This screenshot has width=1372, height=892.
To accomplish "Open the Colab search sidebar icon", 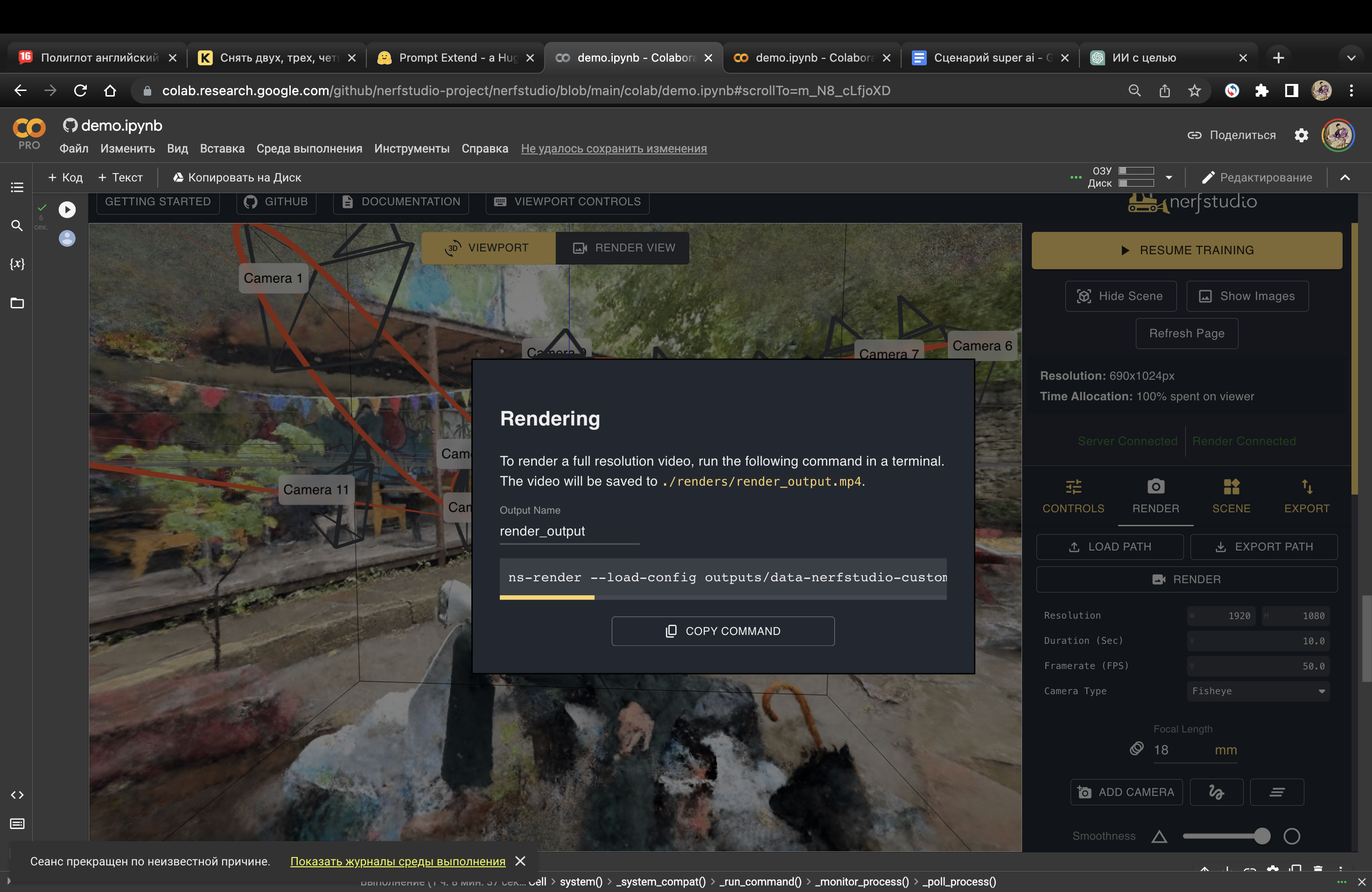I will (x=17, y=225).
